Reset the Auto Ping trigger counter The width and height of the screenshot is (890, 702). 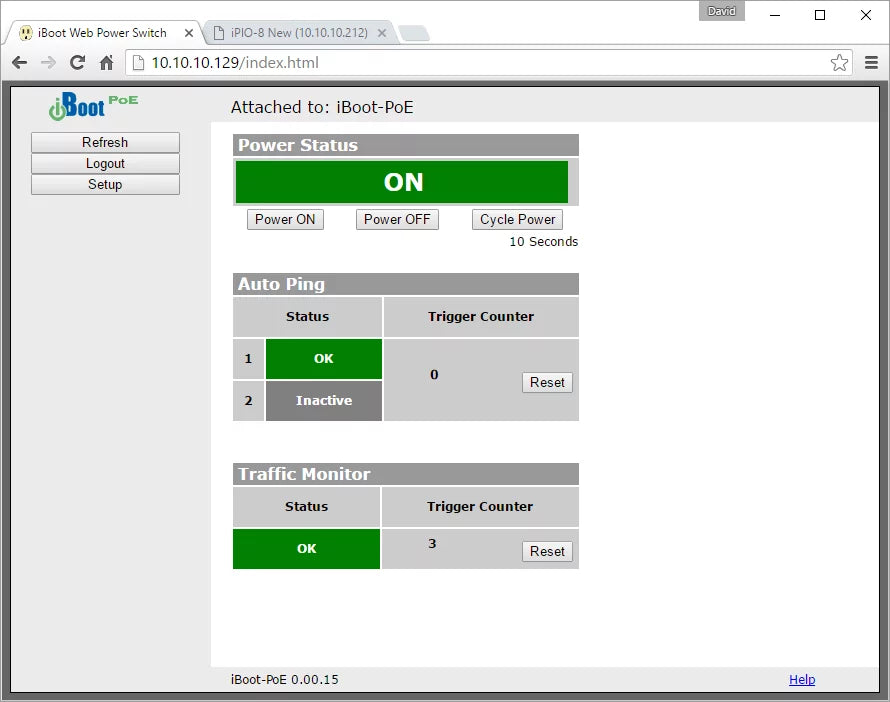point(547,382)
